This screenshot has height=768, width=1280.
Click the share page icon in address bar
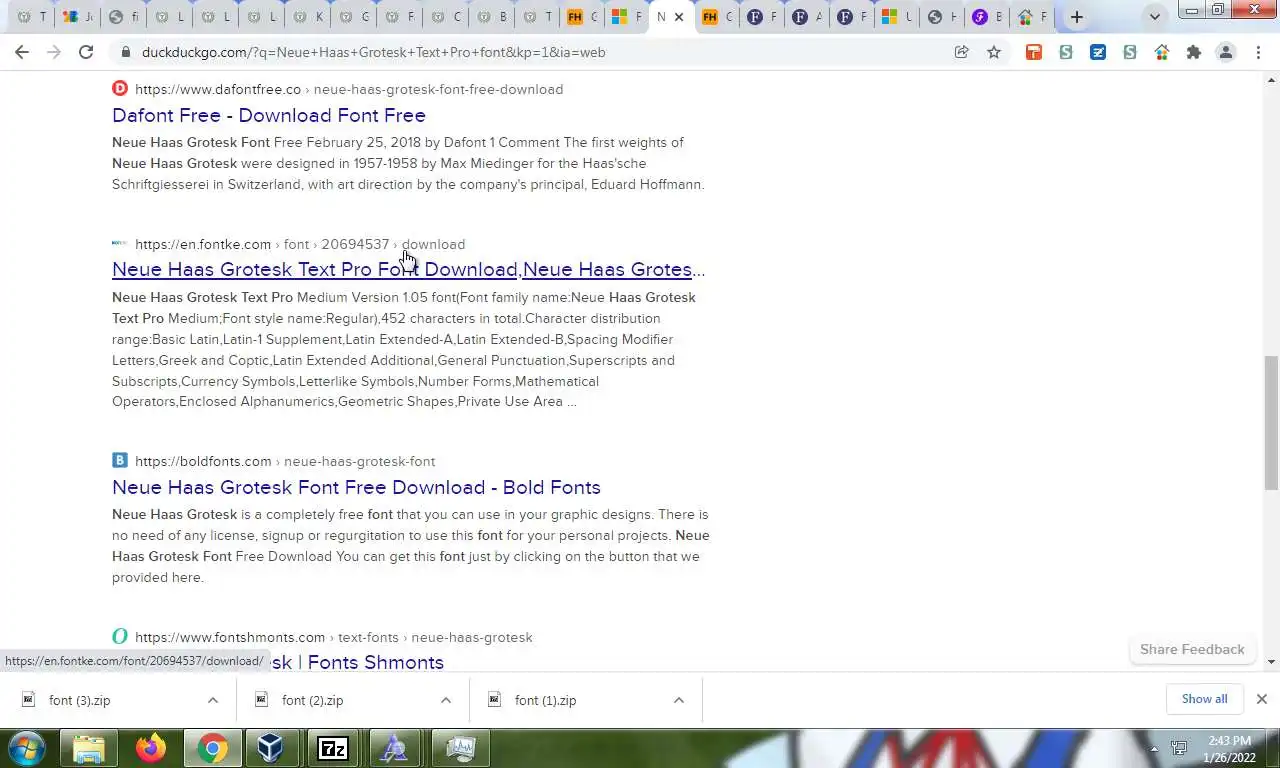[x=962, y=52]
